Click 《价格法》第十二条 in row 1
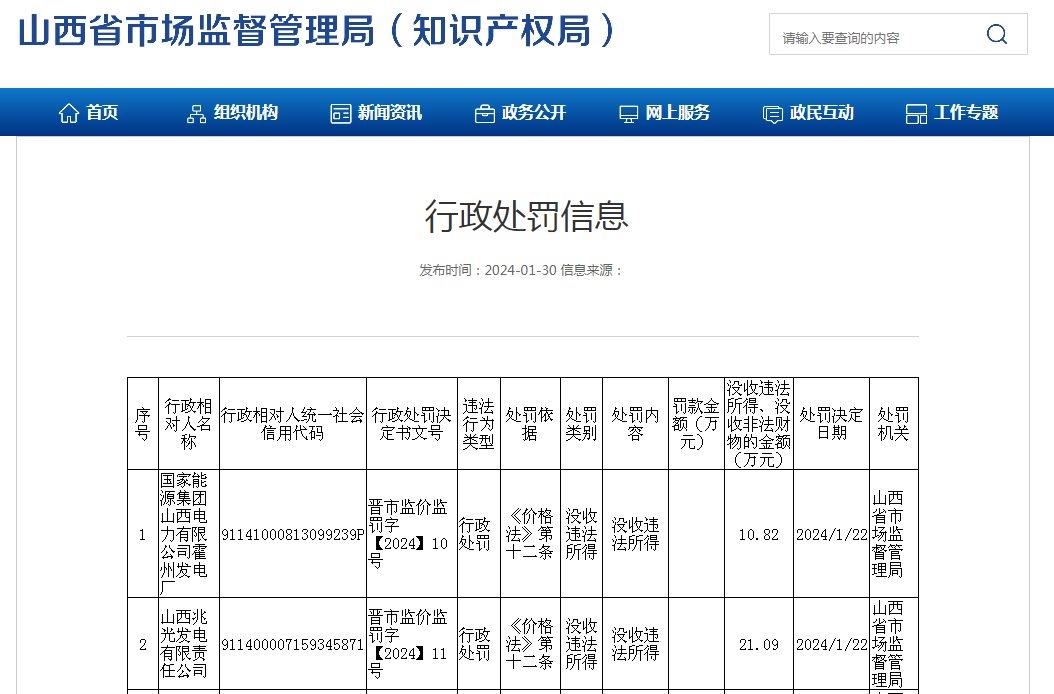 (x=530, y=534)
